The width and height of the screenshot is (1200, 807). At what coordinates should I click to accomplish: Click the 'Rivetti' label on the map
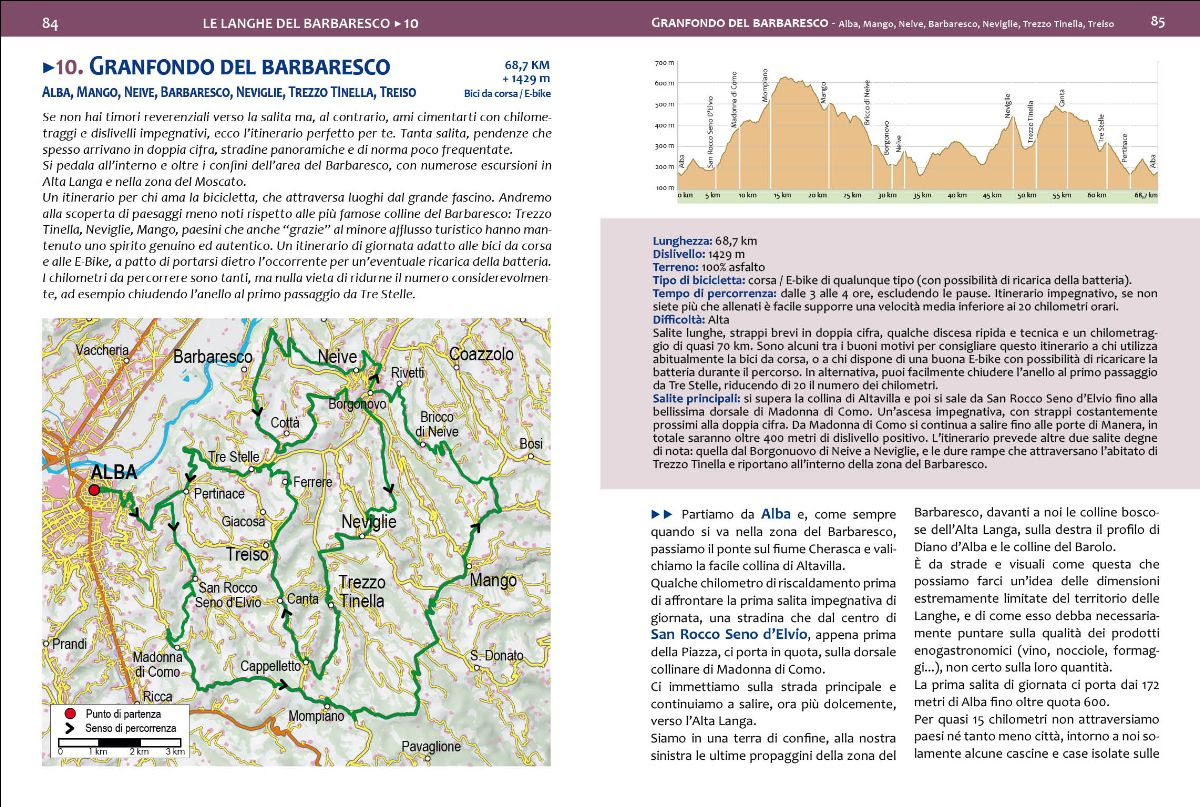click(x=408, y=372)
